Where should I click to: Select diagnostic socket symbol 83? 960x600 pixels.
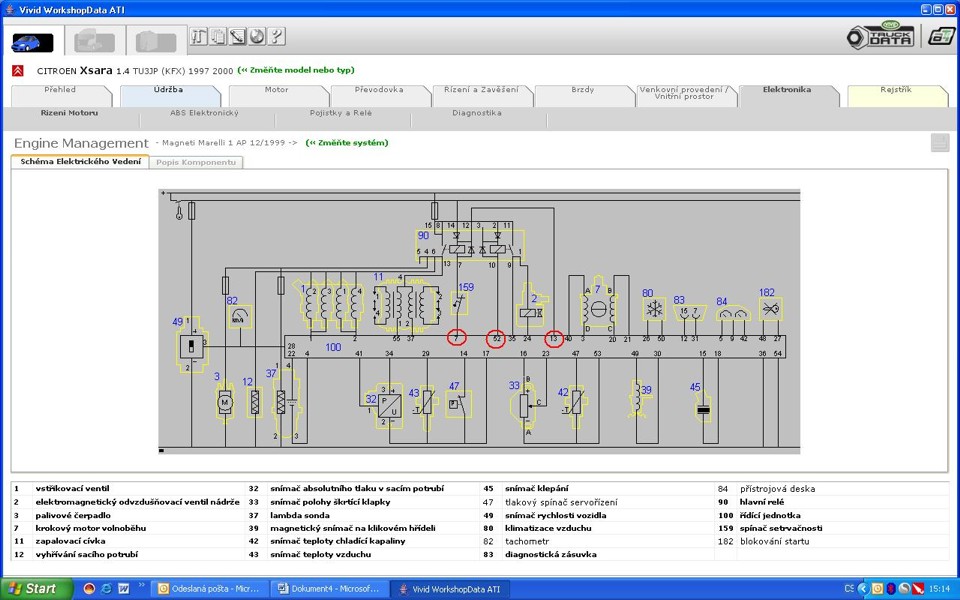point(690,313)
